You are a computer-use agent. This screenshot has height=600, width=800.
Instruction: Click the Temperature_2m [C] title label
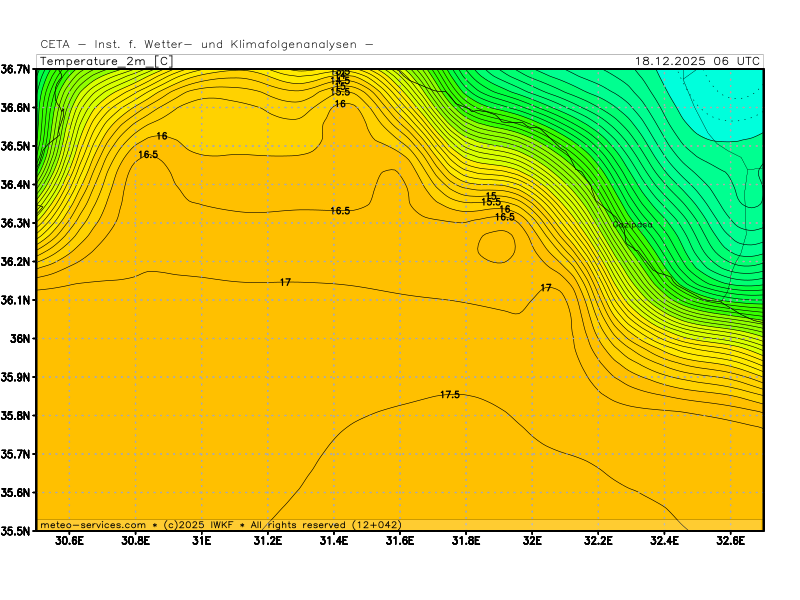pyautogui.click(x=105, y=61)
